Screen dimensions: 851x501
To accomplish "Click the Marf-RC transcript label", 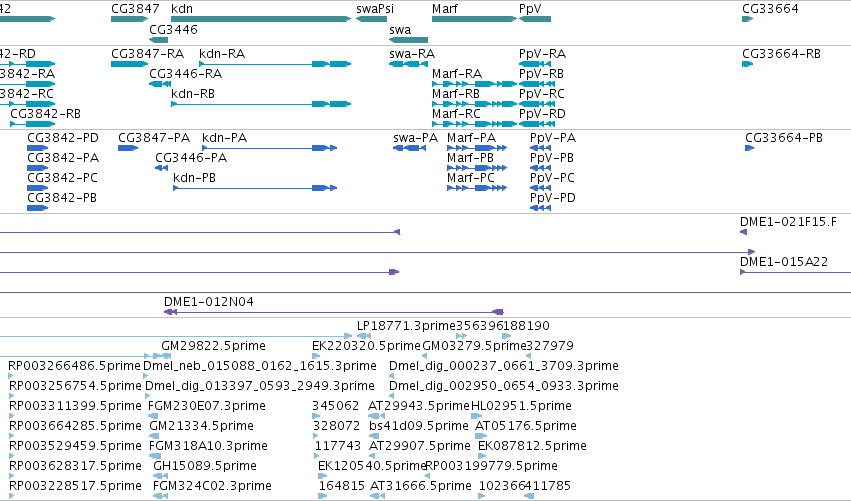I will click(x=456, y=114).
